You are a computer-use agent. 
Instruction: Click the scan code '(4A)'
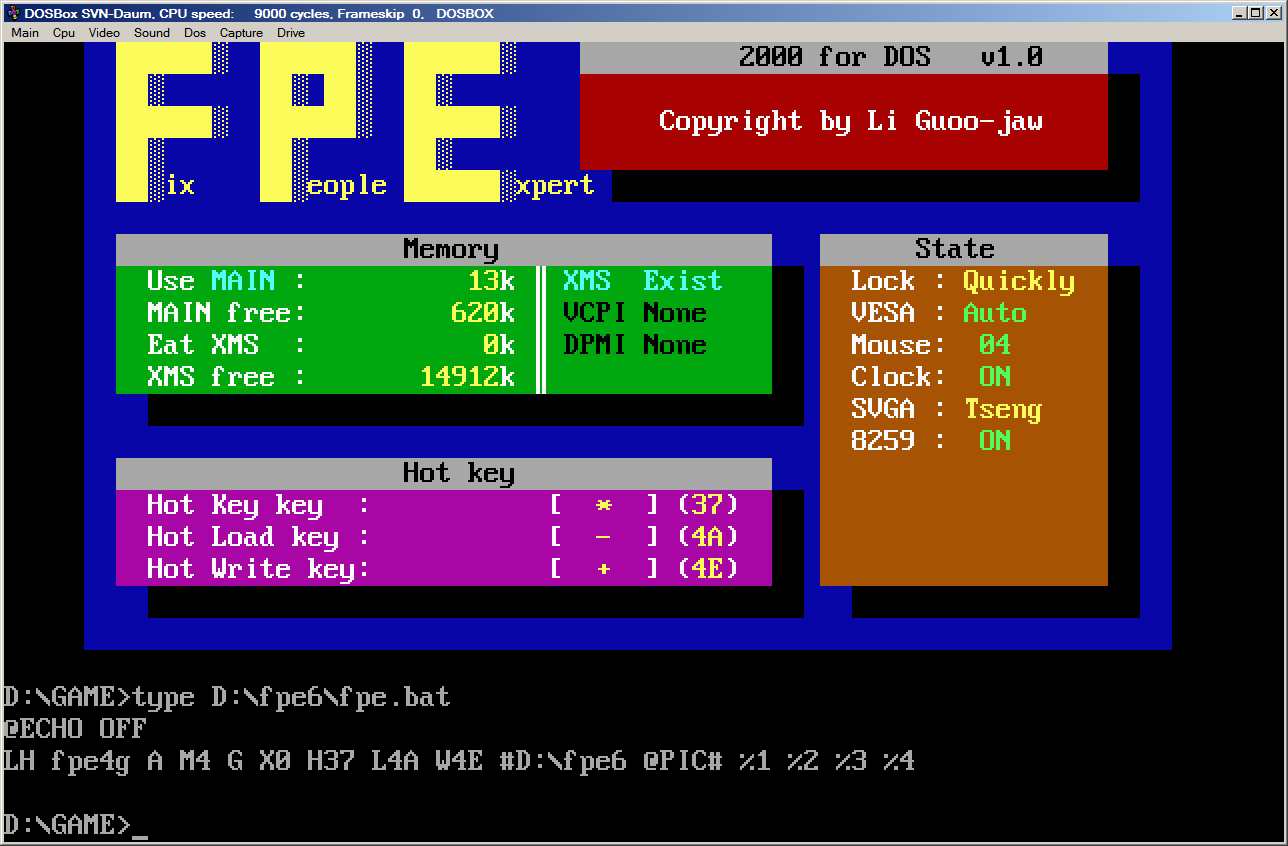(707, 537)
